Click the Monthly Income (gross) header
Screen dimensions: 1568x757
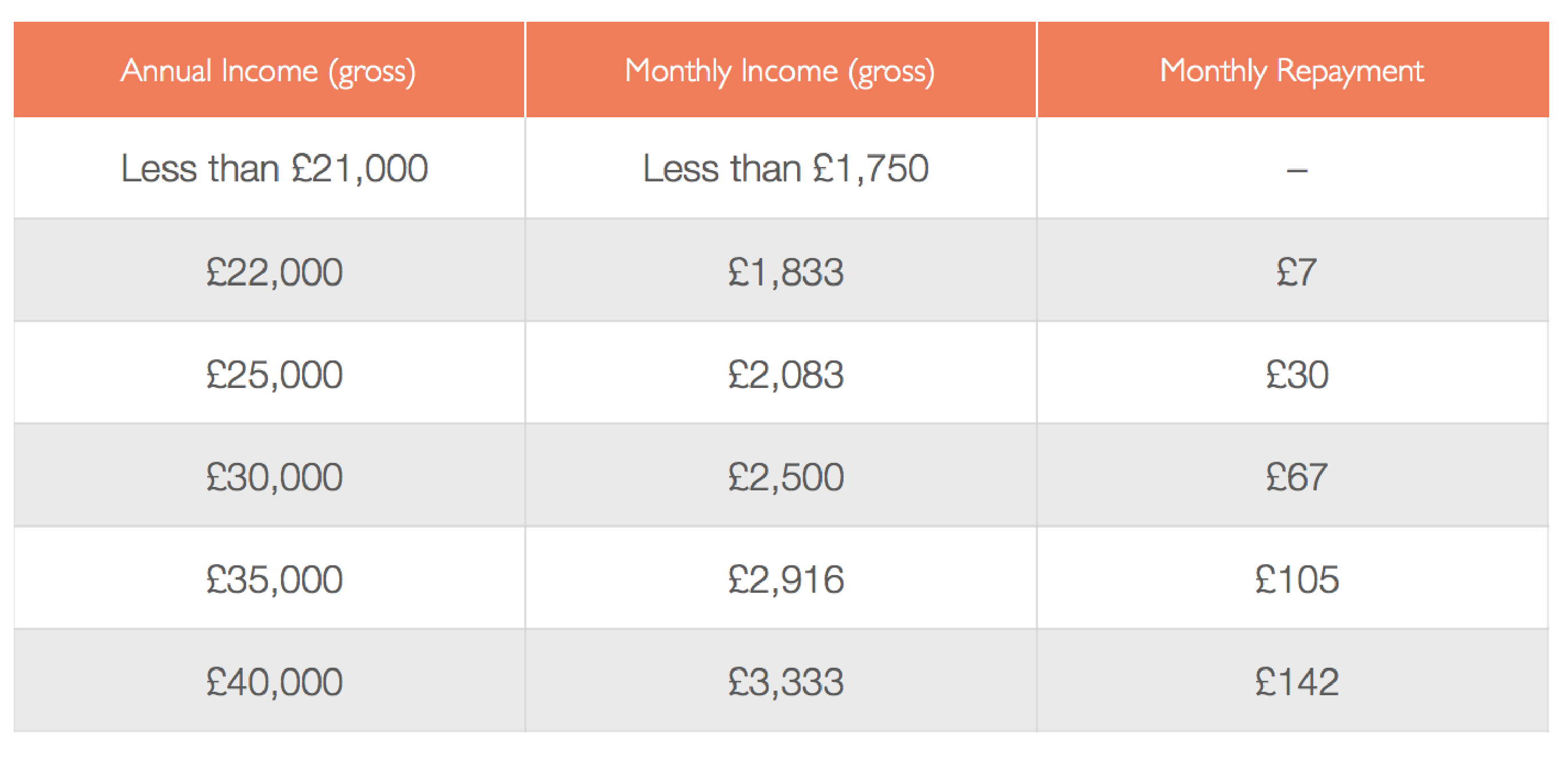point(781,70)
